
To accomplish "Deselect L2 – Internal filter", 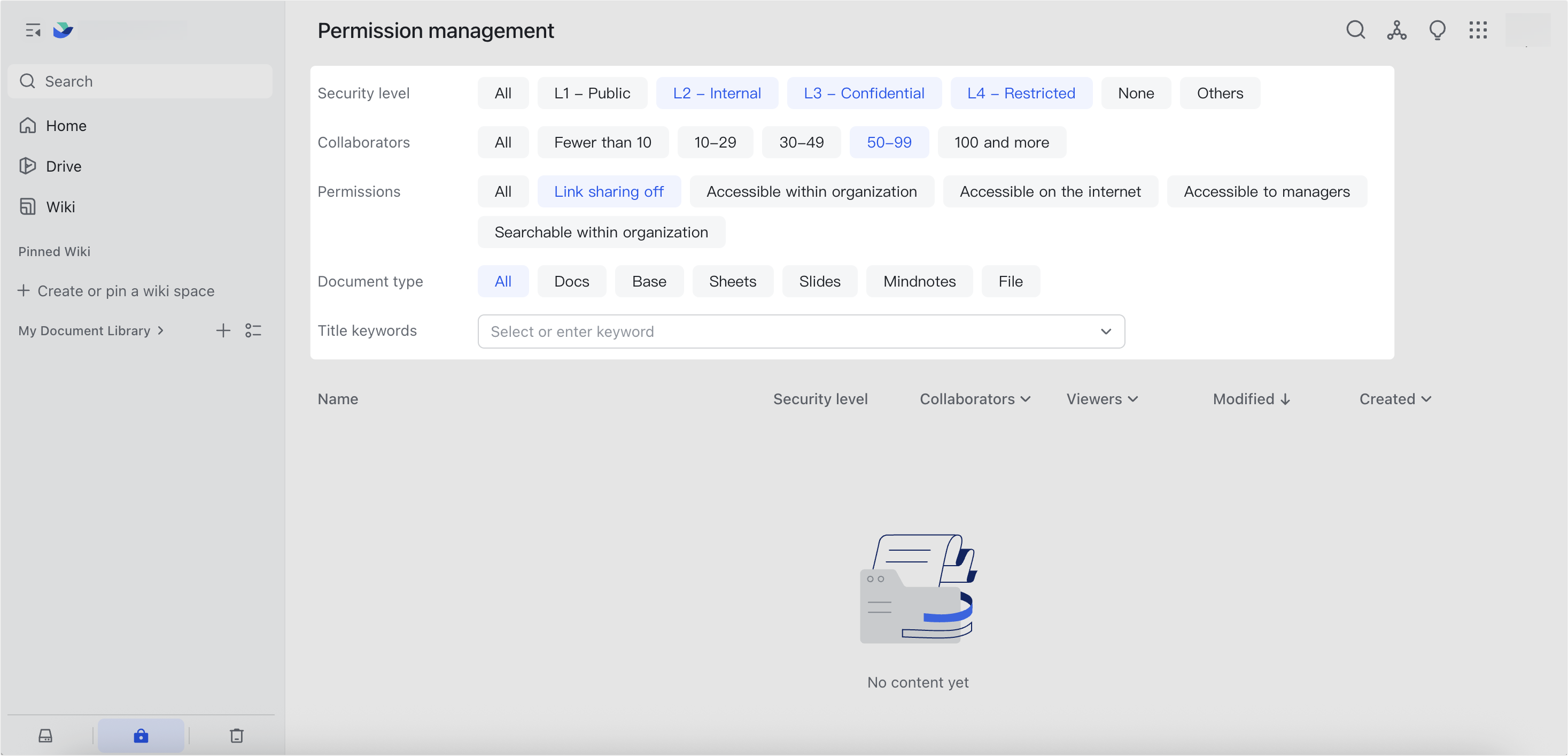I will 717,93.
